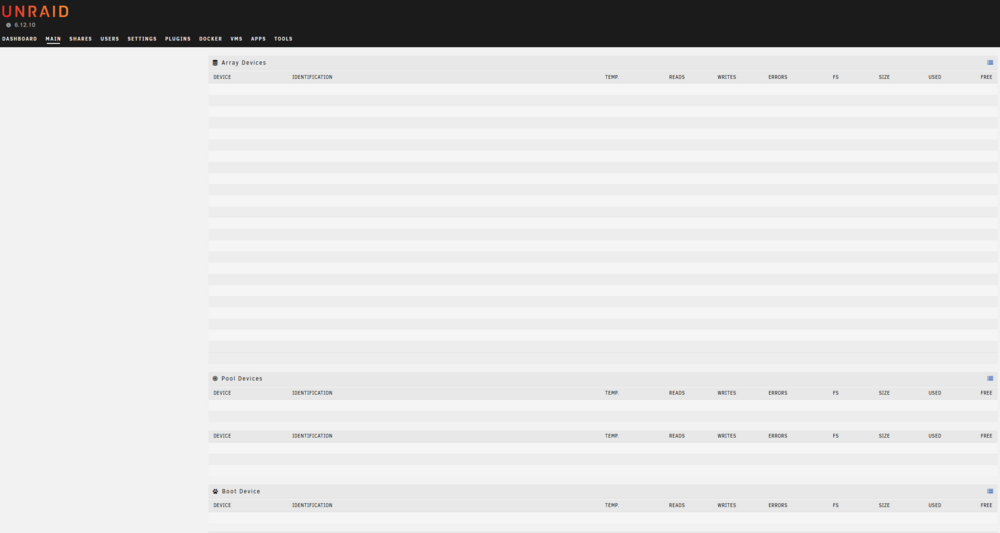Click the Pool Devices section icon
Viewport: 1000px width, 533px height.
(215, 378)
